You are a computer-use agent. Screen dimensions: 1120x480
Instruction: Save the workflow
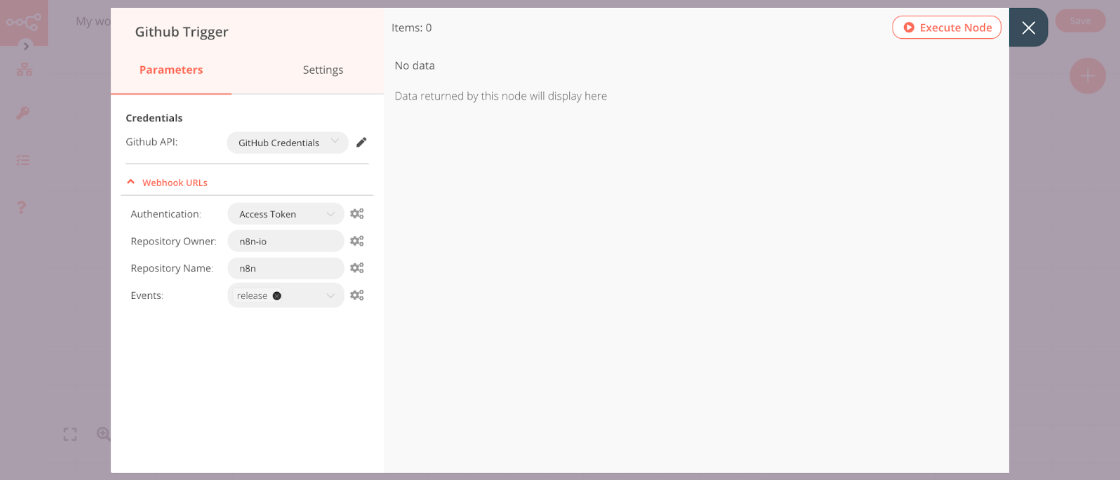click(x=1080, y=21)
